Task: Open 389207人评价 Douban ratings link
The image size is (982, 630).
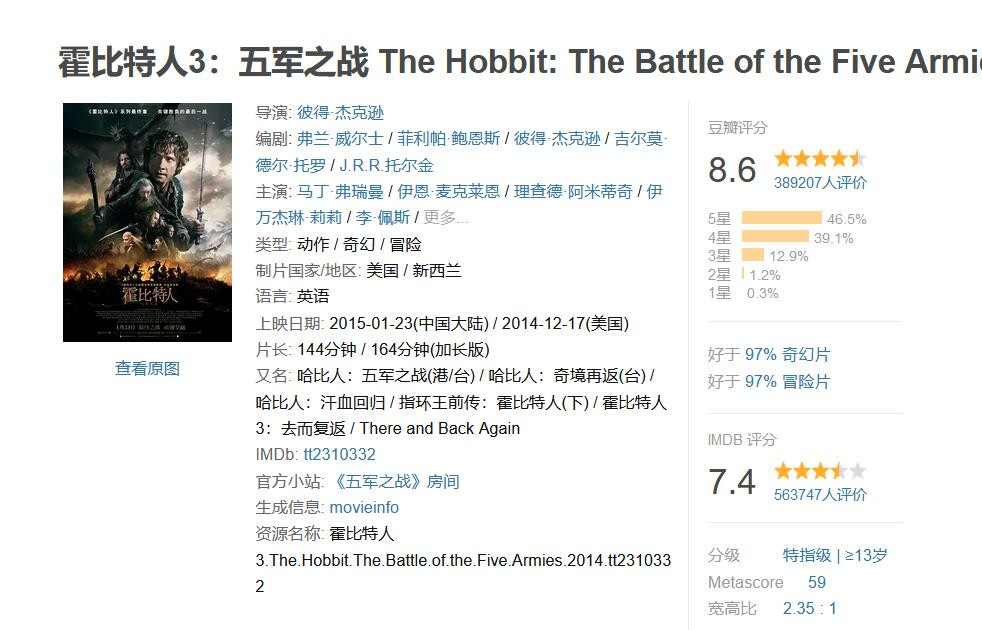Action: (x=820, y=183)
